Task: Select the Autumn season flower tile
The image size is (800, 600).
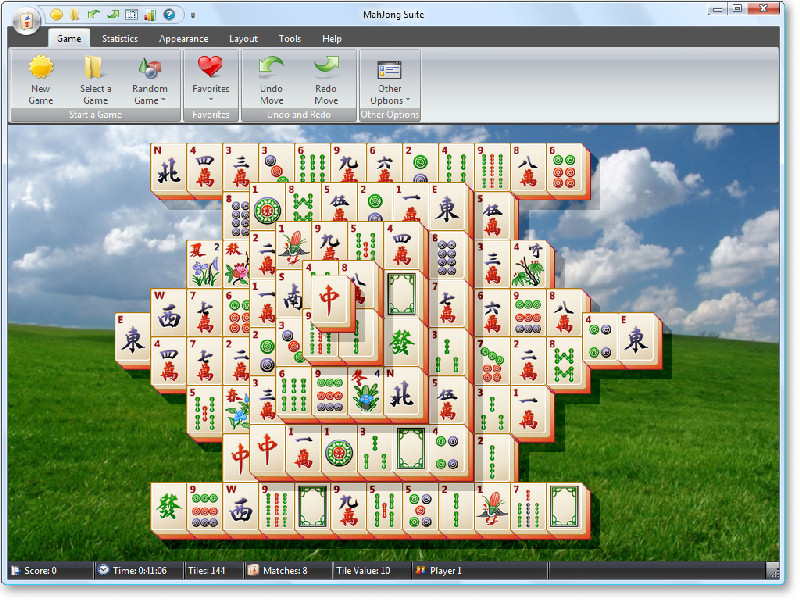Action: click(236, 264)
